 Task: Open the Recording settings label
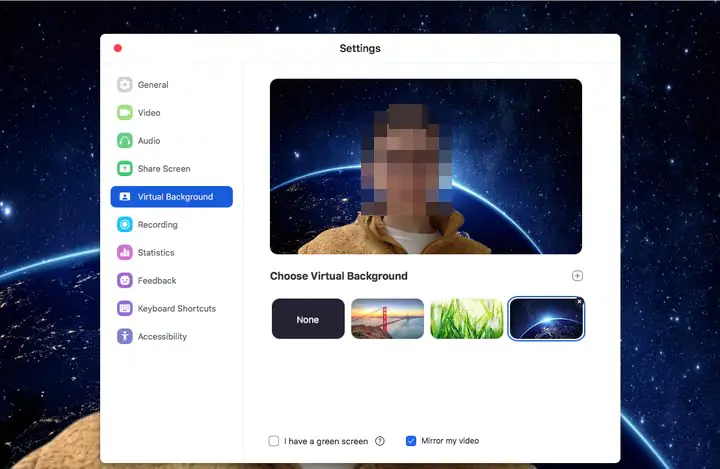(x=158, y=225)
